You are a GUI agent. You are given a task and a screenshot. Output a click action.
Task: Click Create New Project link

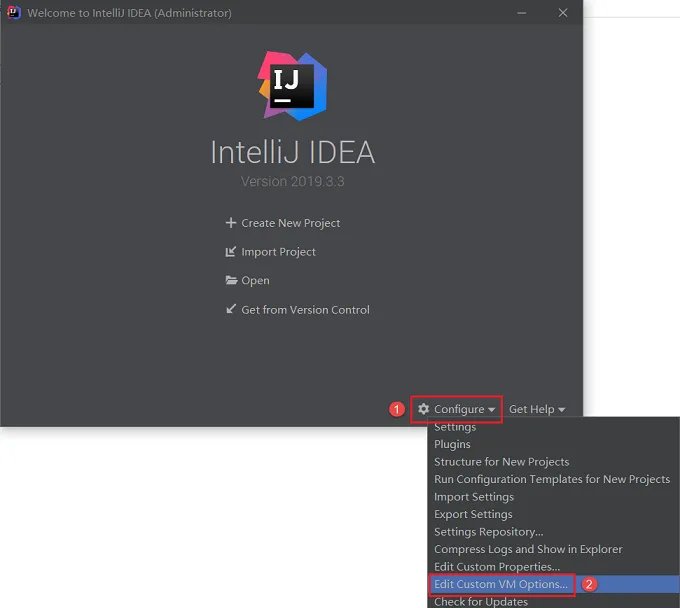tap(291, 223)
